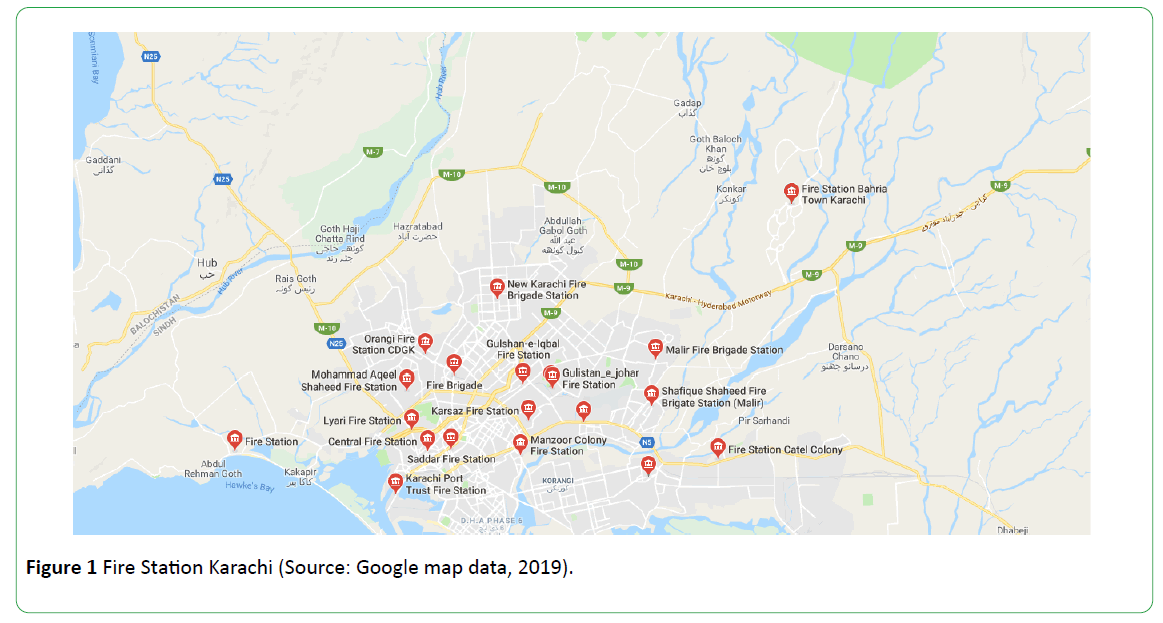Click the Orangi Fire Station CDGK marker
Image resolution: width=1163 pixels, height=623 pixels.
(x=425, y=342)
